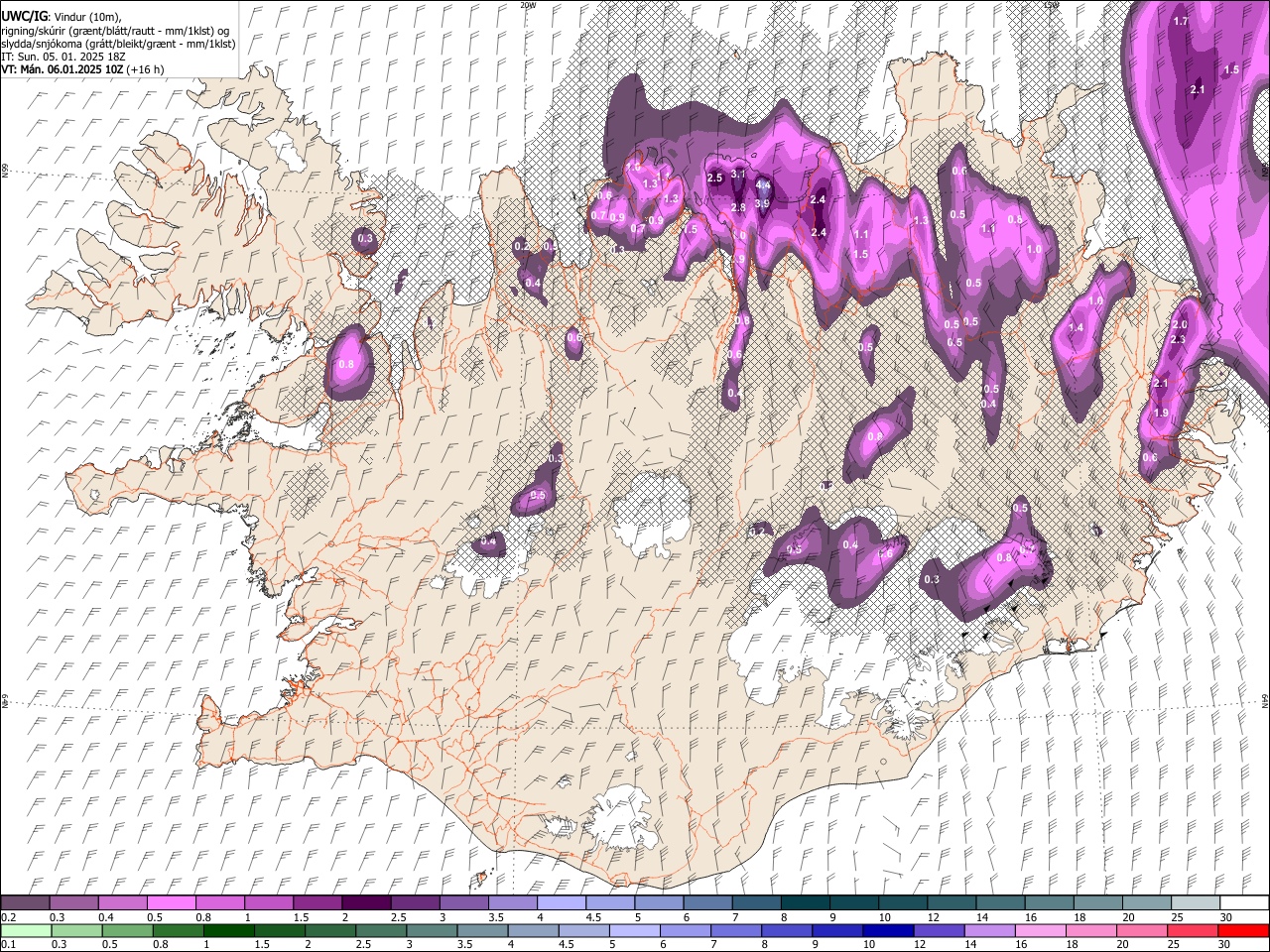
Task: Select the 1.4 precipitation value in the east
Action: [1076, 327]
